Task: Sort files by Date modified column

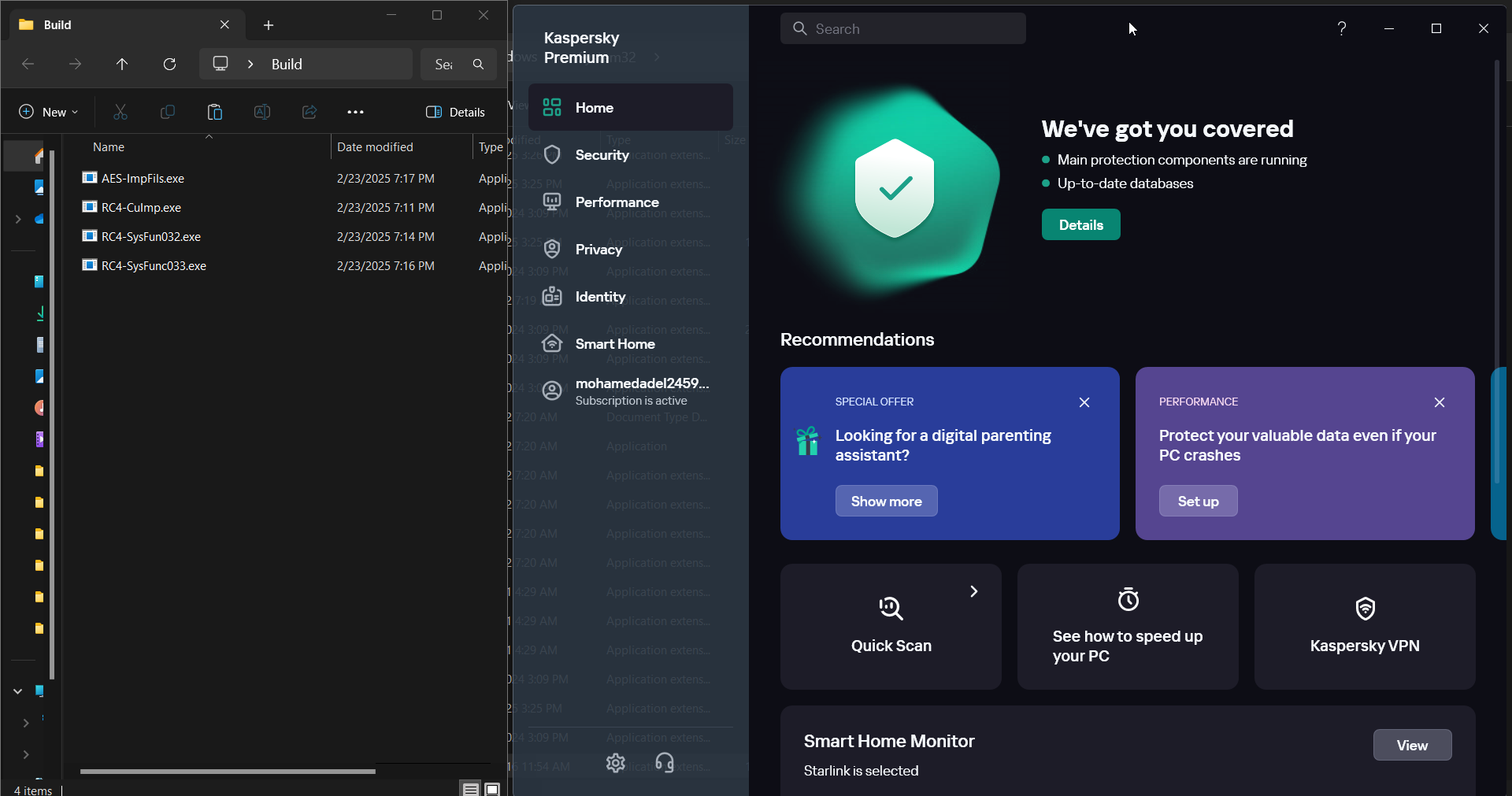Action: coord(375,147)
